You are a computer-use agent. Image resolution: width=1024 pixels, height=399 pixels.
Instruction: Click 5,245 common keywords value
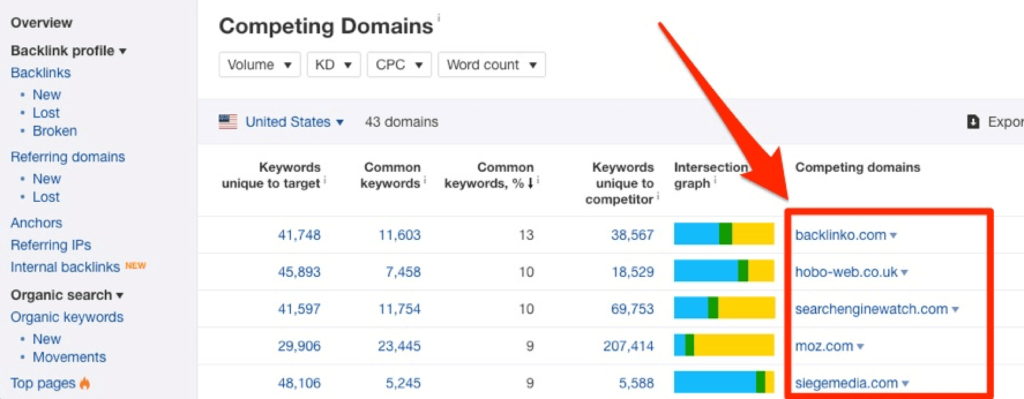(403, 383)
